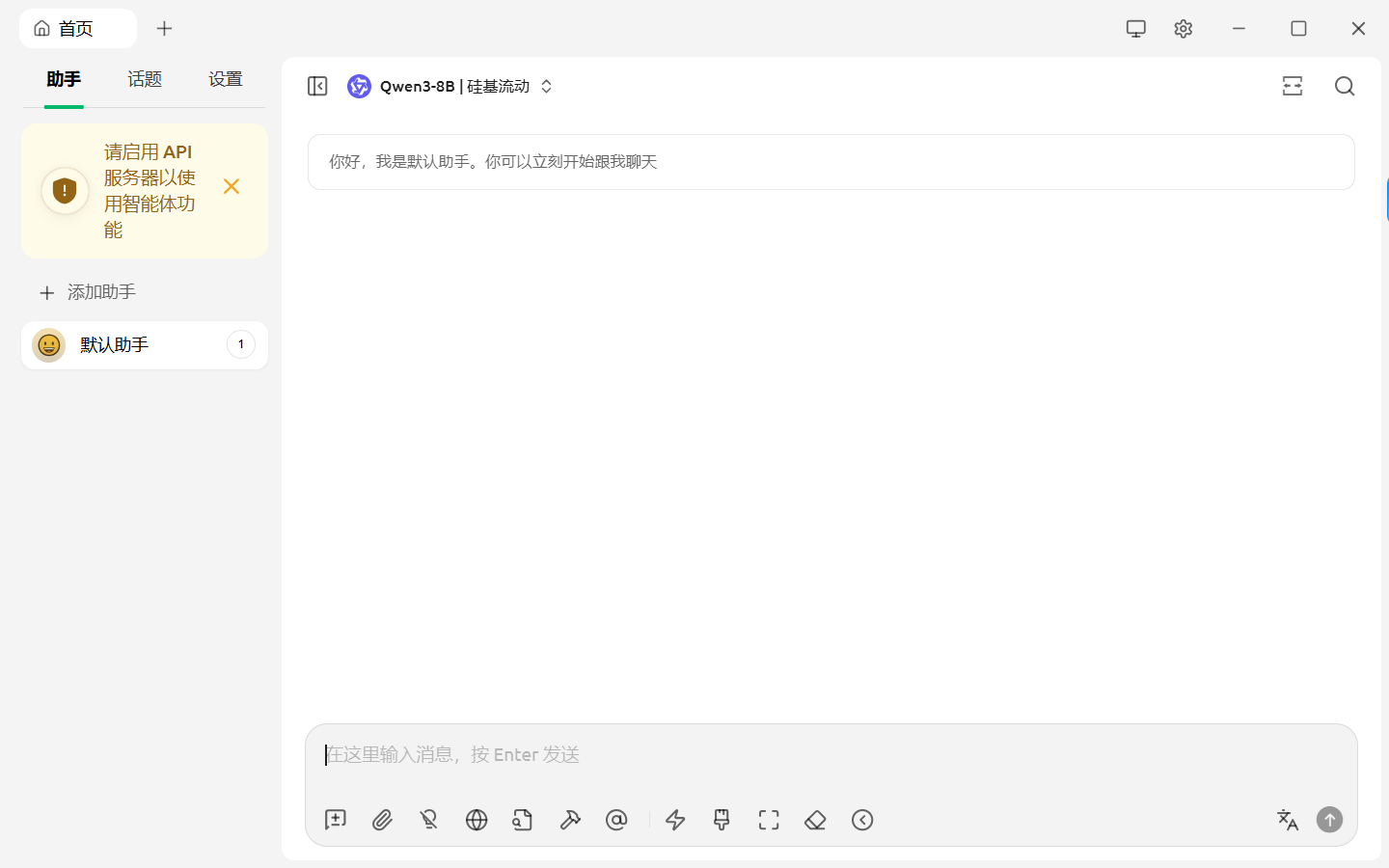Maximize the application window
1389x868 pixels.
[1299, 29]
